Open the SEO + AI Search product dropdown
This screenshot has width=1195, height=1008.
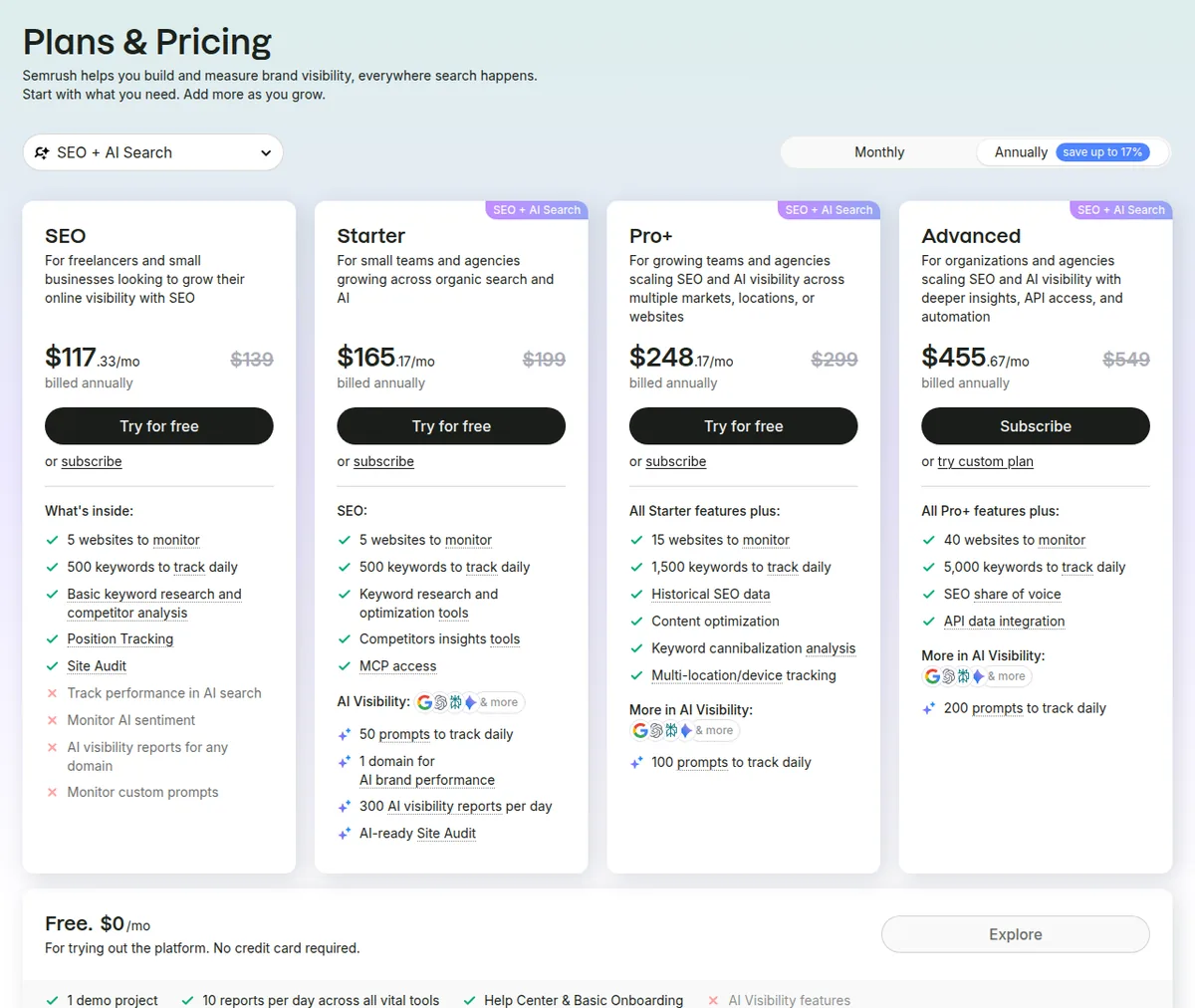pos(153,152)
